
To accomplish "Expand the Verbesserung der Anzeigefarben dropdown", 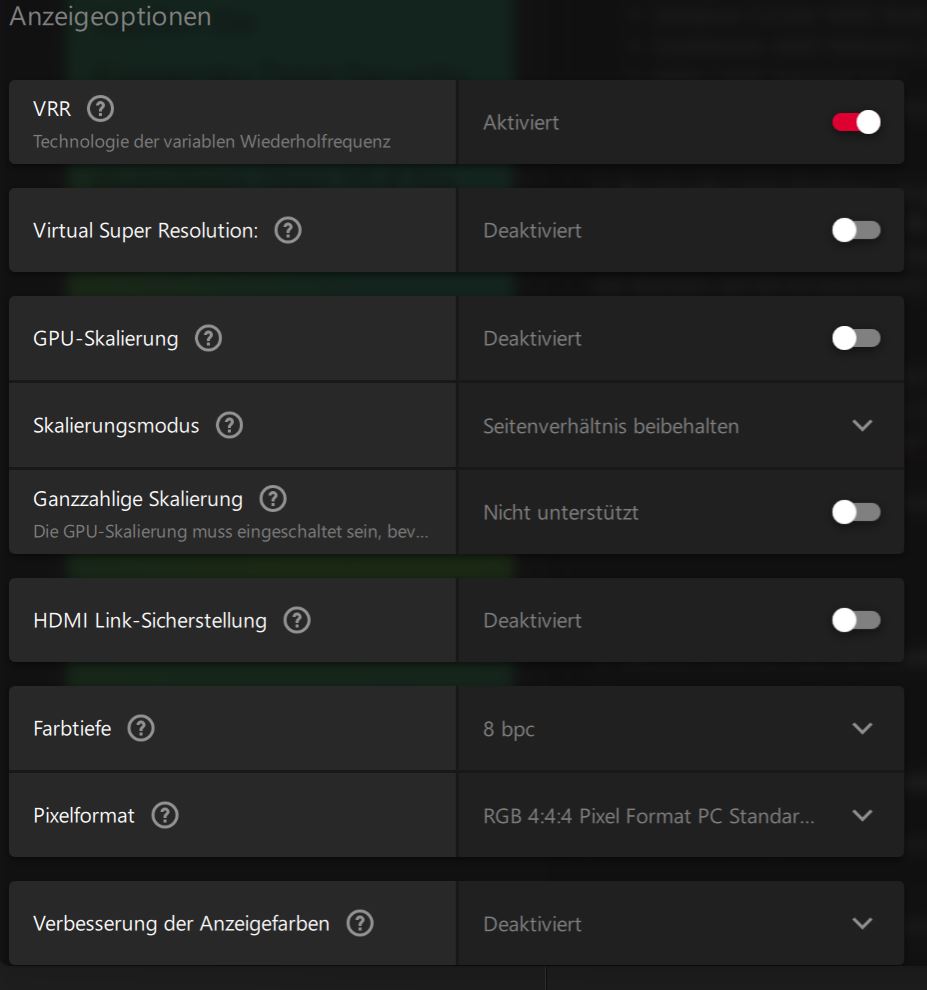I will click(862, 923).
